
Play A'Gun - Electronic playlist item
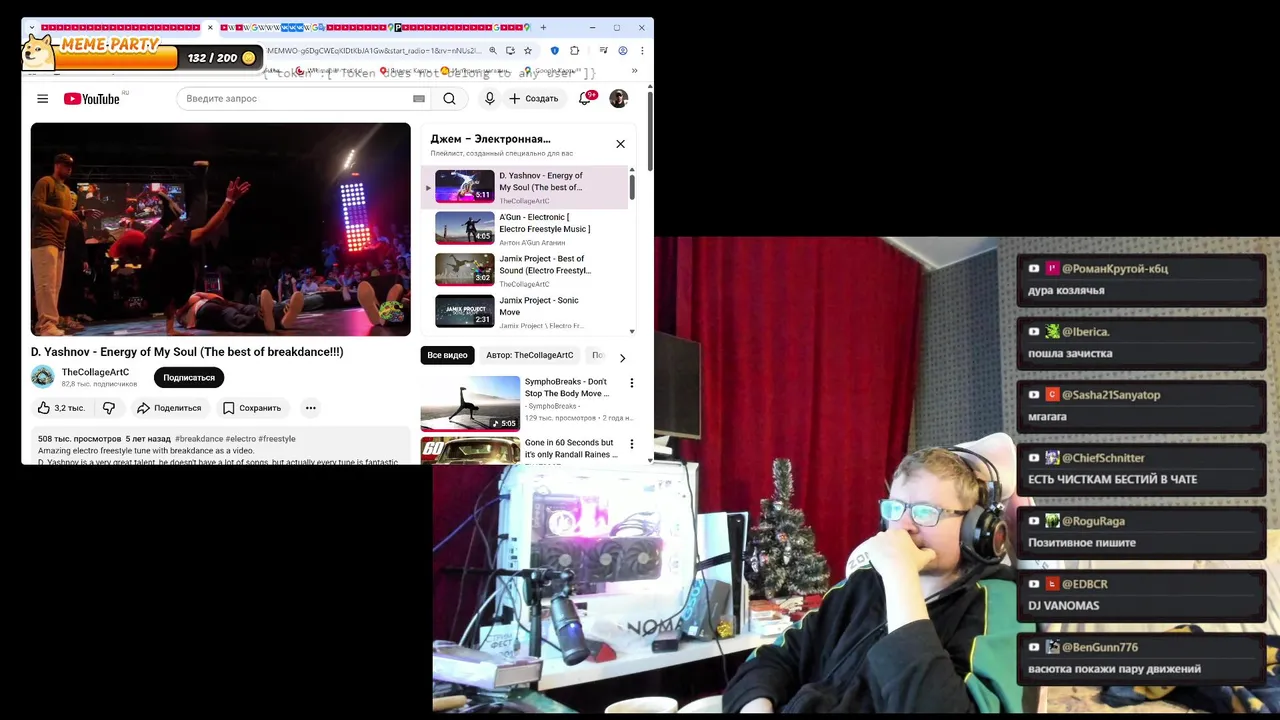[x=525, y=228]
